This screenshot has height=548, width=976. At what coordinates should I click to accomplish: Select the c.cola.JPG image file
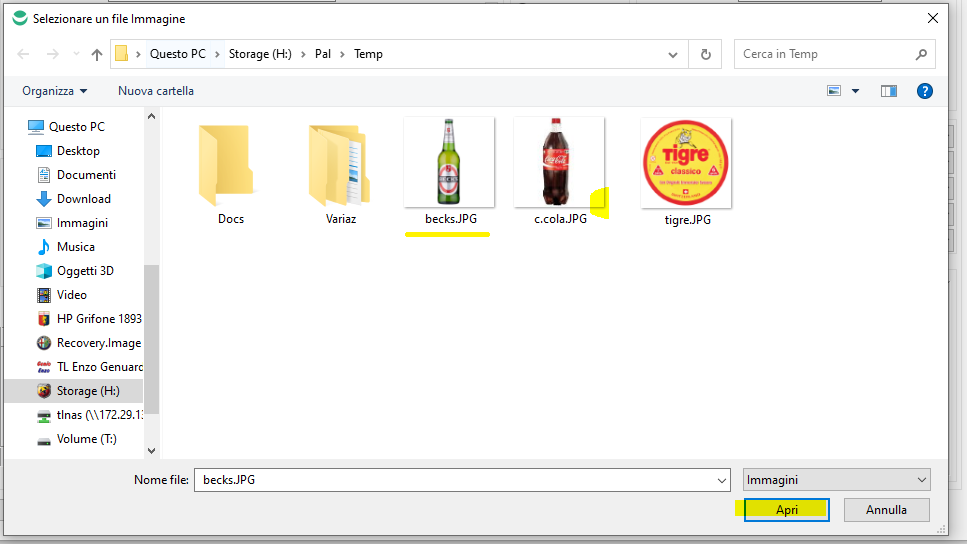pos(559,165)
